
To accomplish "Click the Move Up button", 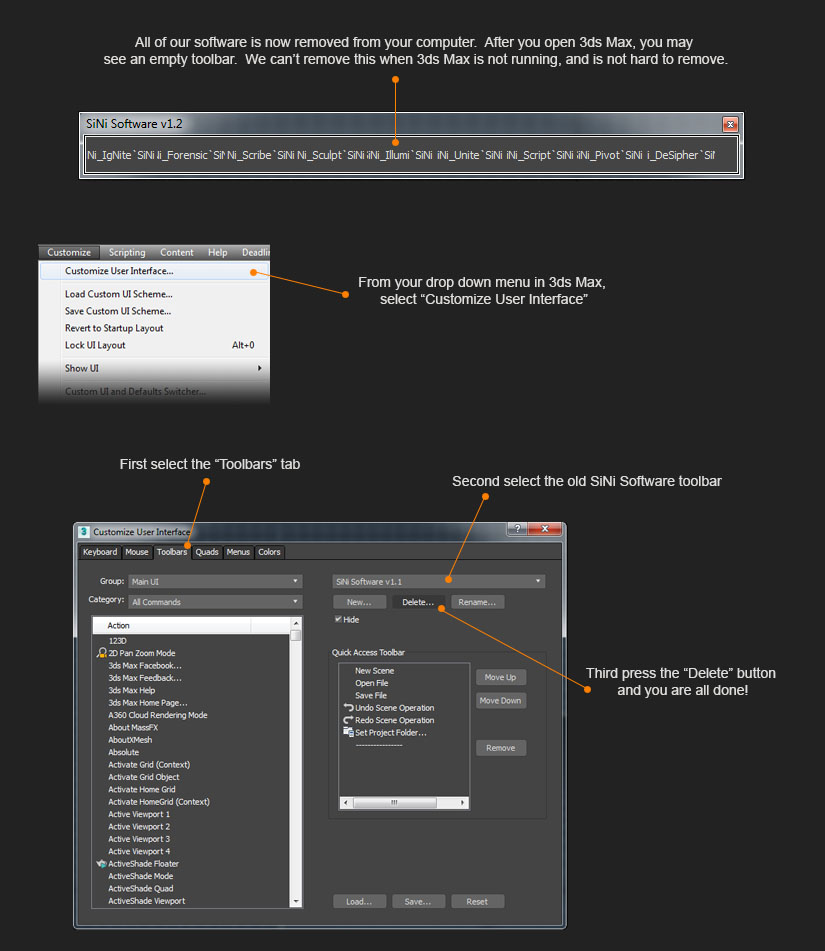I will tap(500, 677).
